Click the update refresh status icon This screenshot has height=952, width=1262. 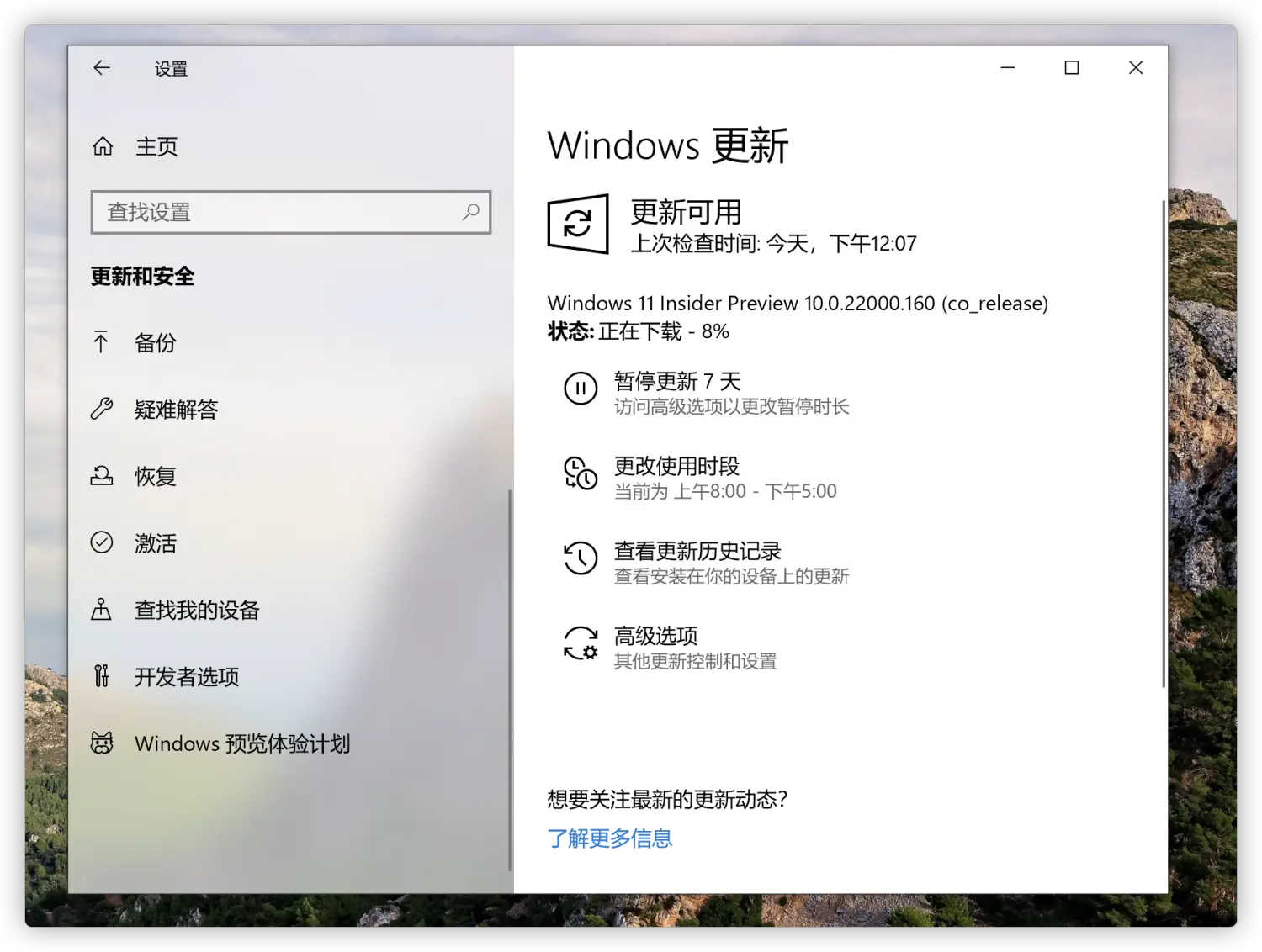(578, 224)
